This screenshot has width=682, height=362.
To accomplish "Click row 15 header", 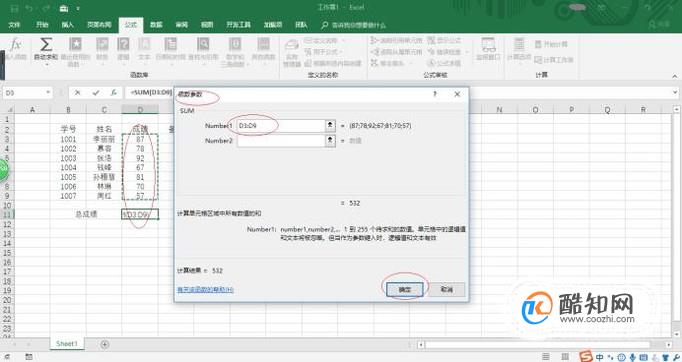I will point(7,253).
